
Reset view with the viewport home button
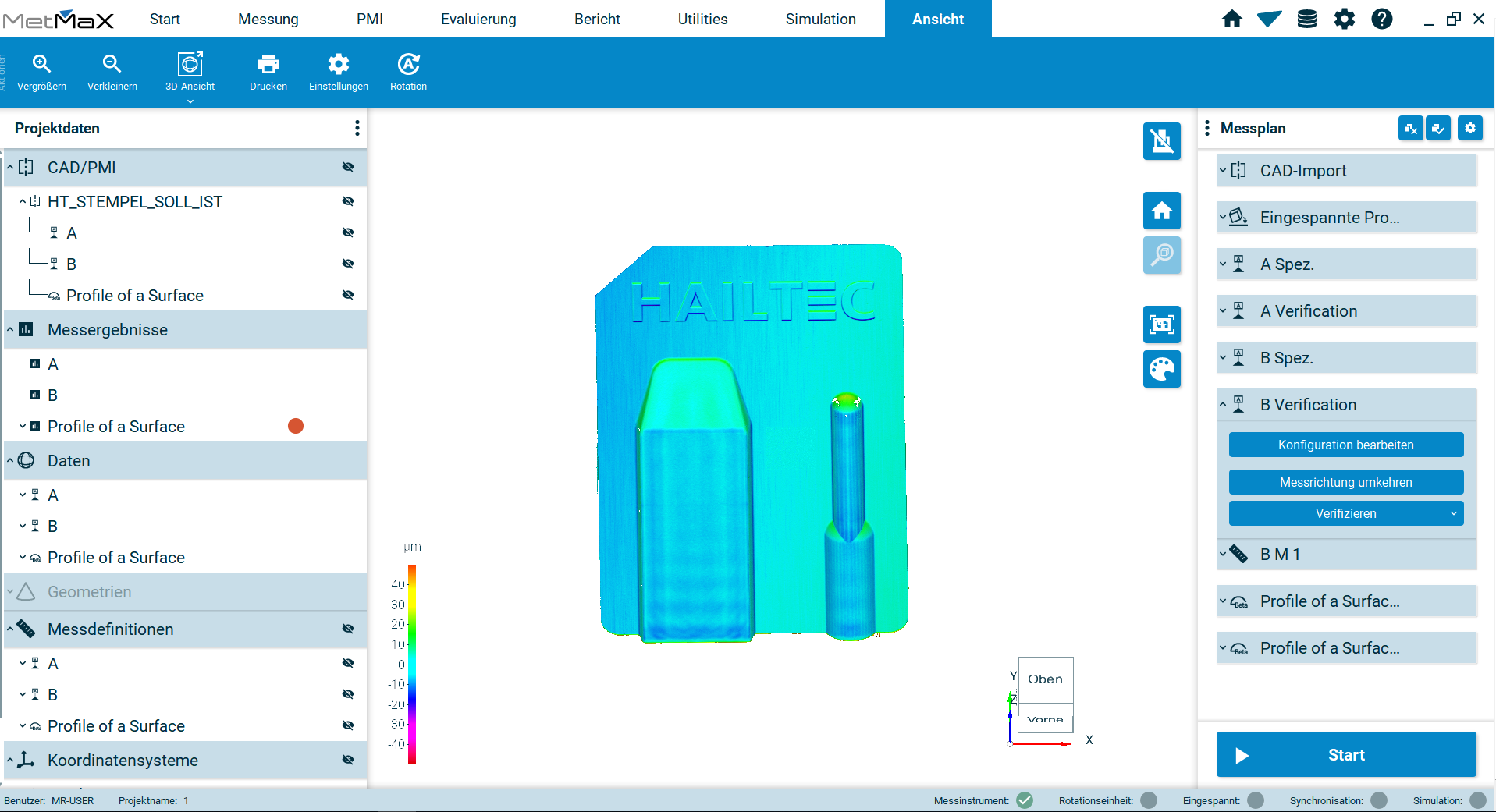point(1162,211)
